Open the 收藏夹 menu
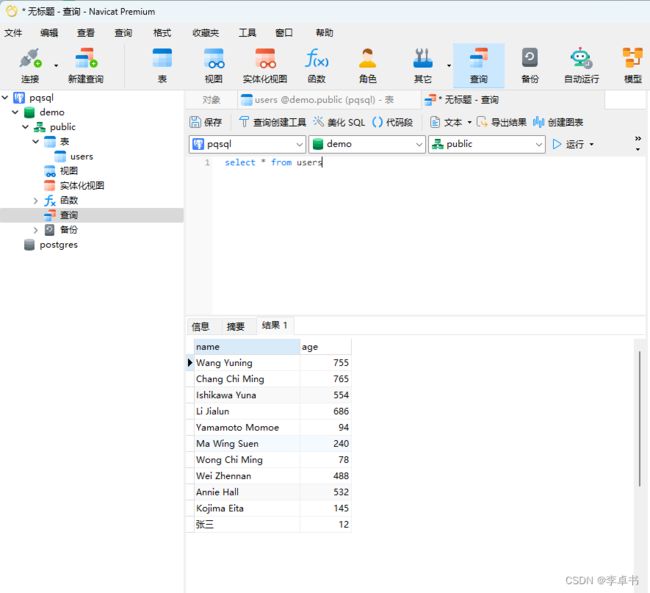 pyautogui.click(x=206, y=33)
